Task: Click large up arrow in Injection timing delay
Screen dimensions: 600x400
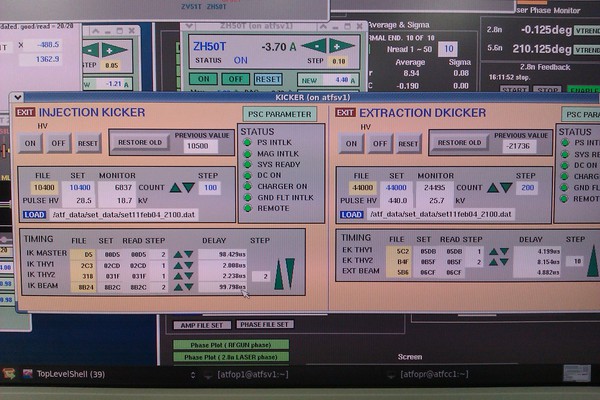Action: 279,275
